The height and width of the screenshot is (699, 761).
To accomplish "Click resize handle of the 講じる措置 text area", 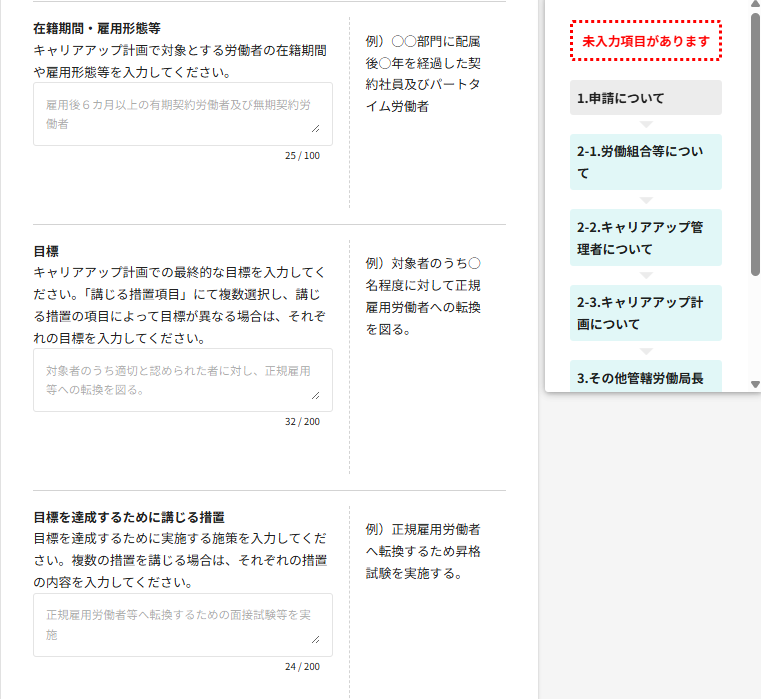I will [x=316, y=640].
